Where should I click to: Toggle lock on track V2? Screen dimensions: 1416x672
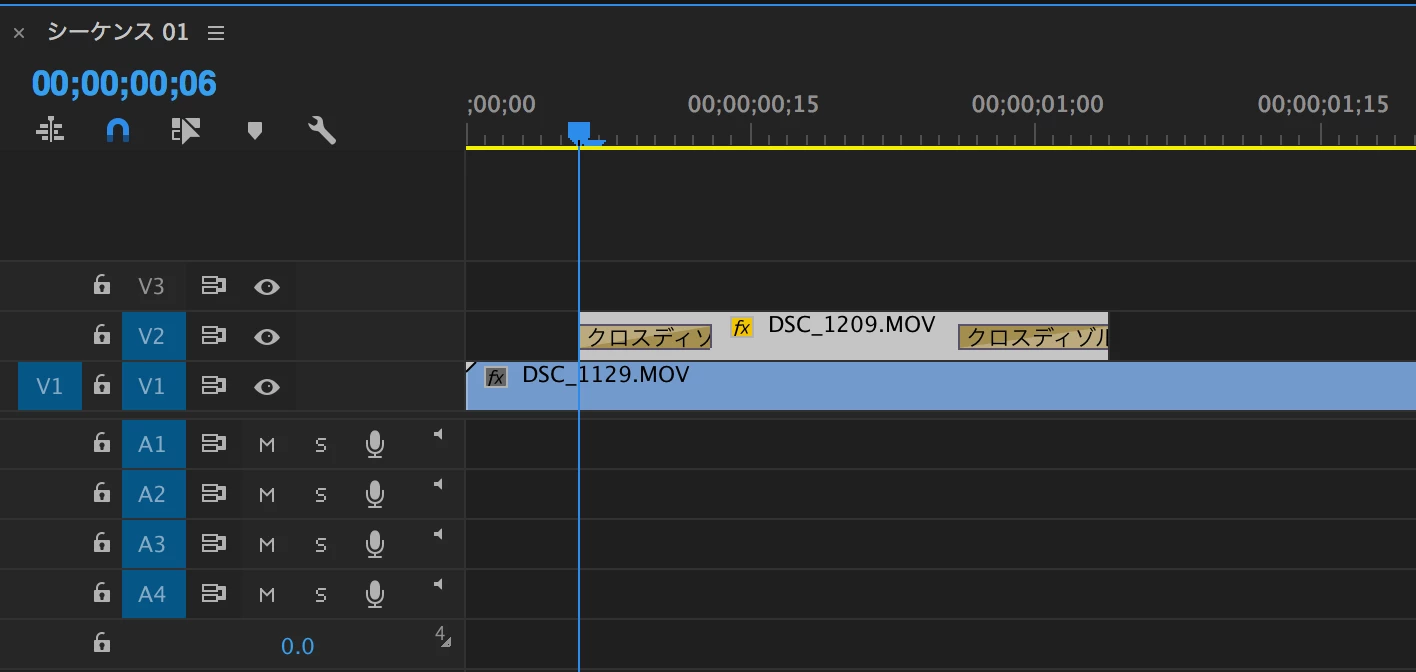[x=101, y=335]
